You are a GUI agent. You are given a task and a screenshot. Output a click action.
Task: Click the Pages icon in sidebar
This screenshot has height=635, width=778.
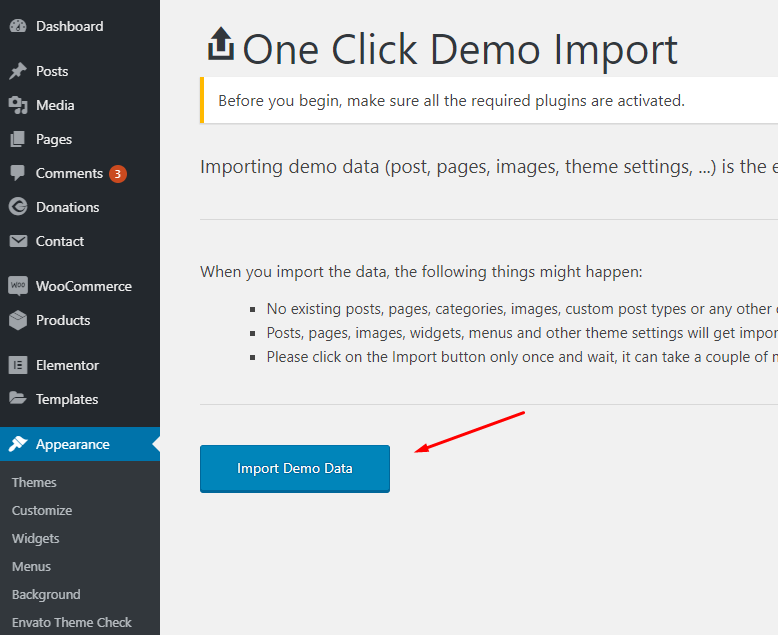18,140
